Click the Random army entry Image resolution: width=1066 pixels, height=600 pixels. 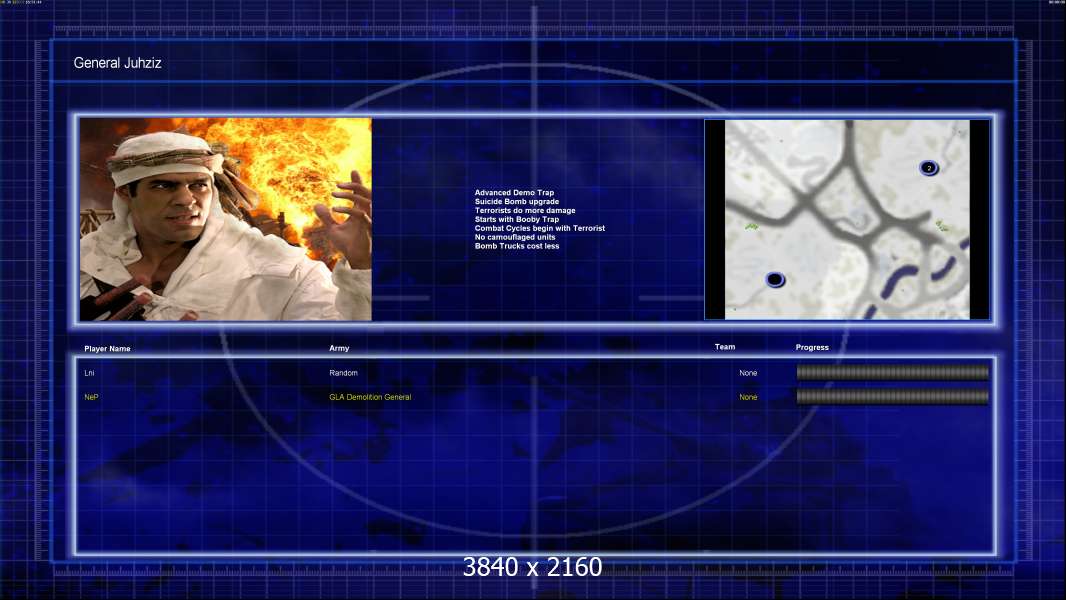(343, 373)
